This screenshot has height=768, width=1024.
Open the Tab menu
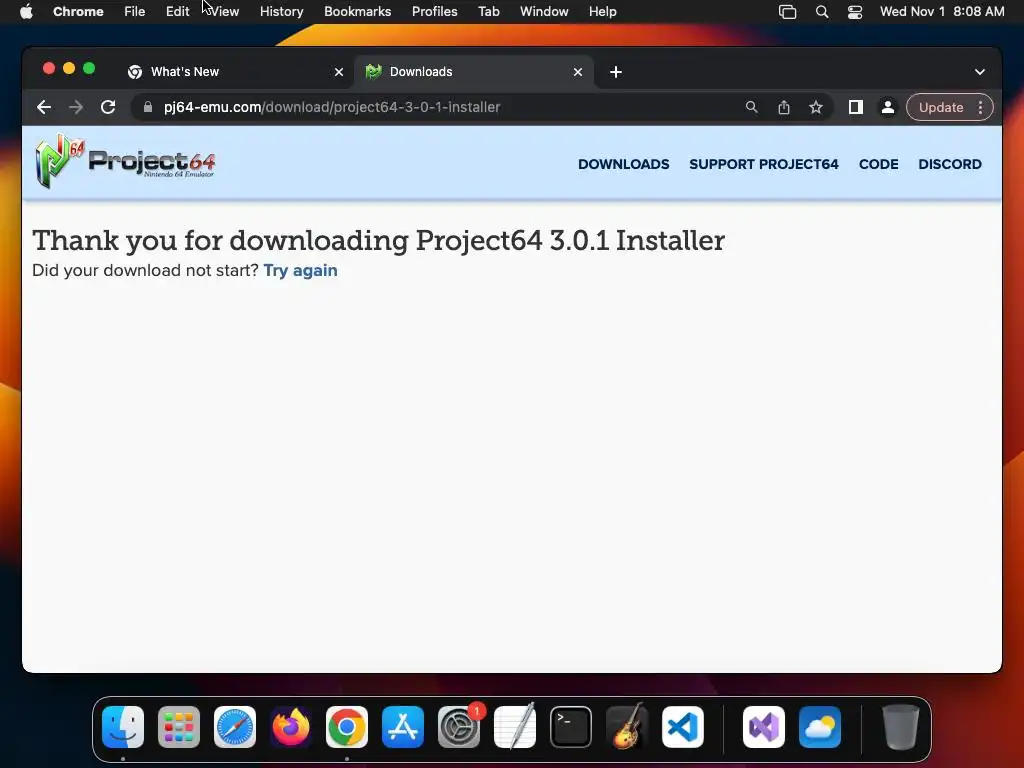tap(488, 12)
